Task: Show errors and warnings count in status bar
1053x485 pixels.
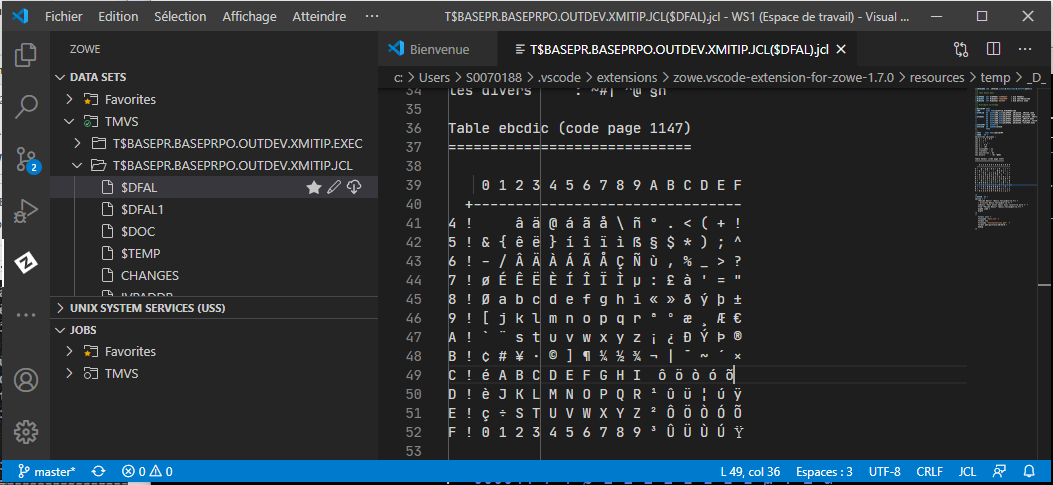Action: pyautogui.click(x=146, y=471)
